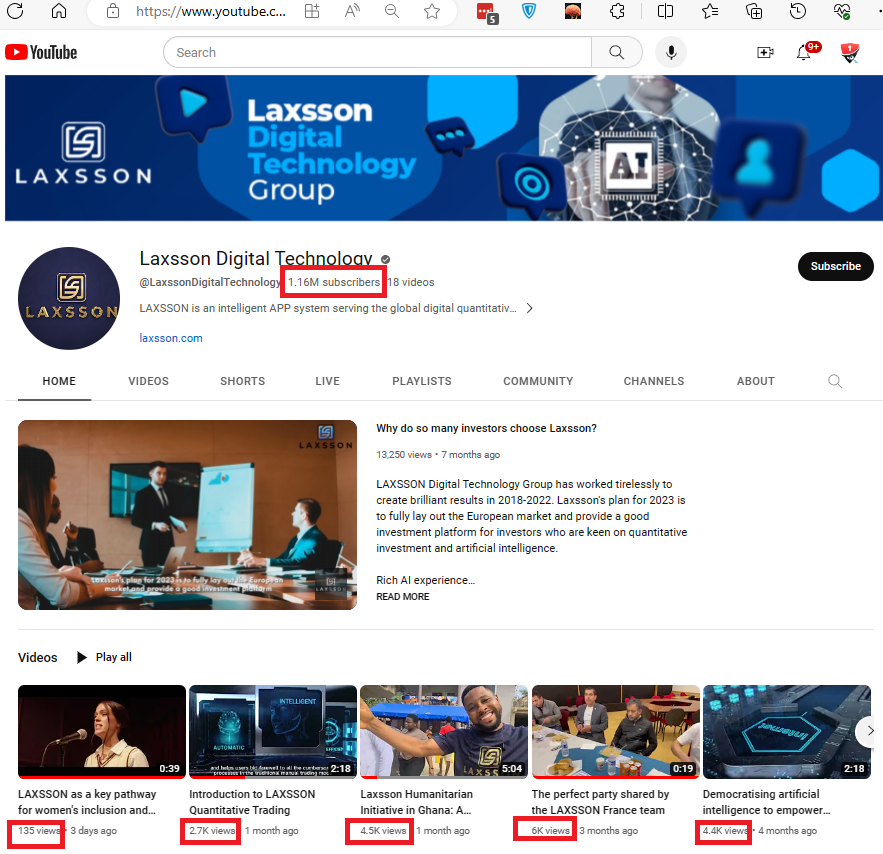883x854 pixels.
Task: Click the Laxsson channel profile picture
Action: 69,298
